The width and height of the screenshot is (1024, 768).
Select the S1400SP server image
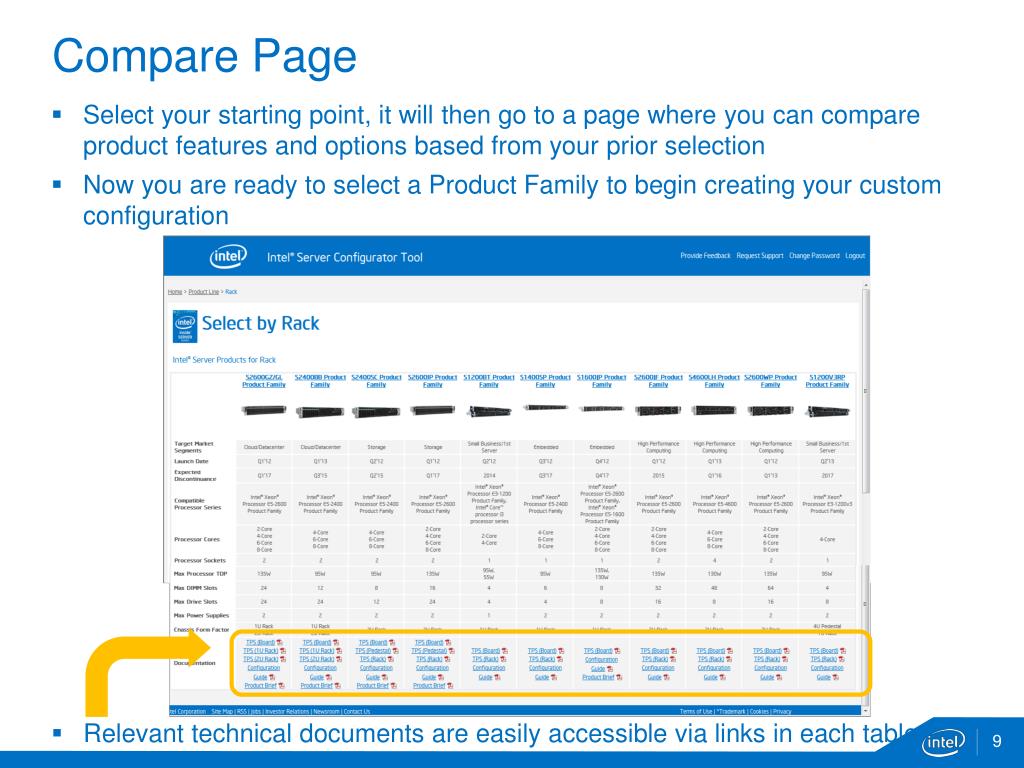545,408
